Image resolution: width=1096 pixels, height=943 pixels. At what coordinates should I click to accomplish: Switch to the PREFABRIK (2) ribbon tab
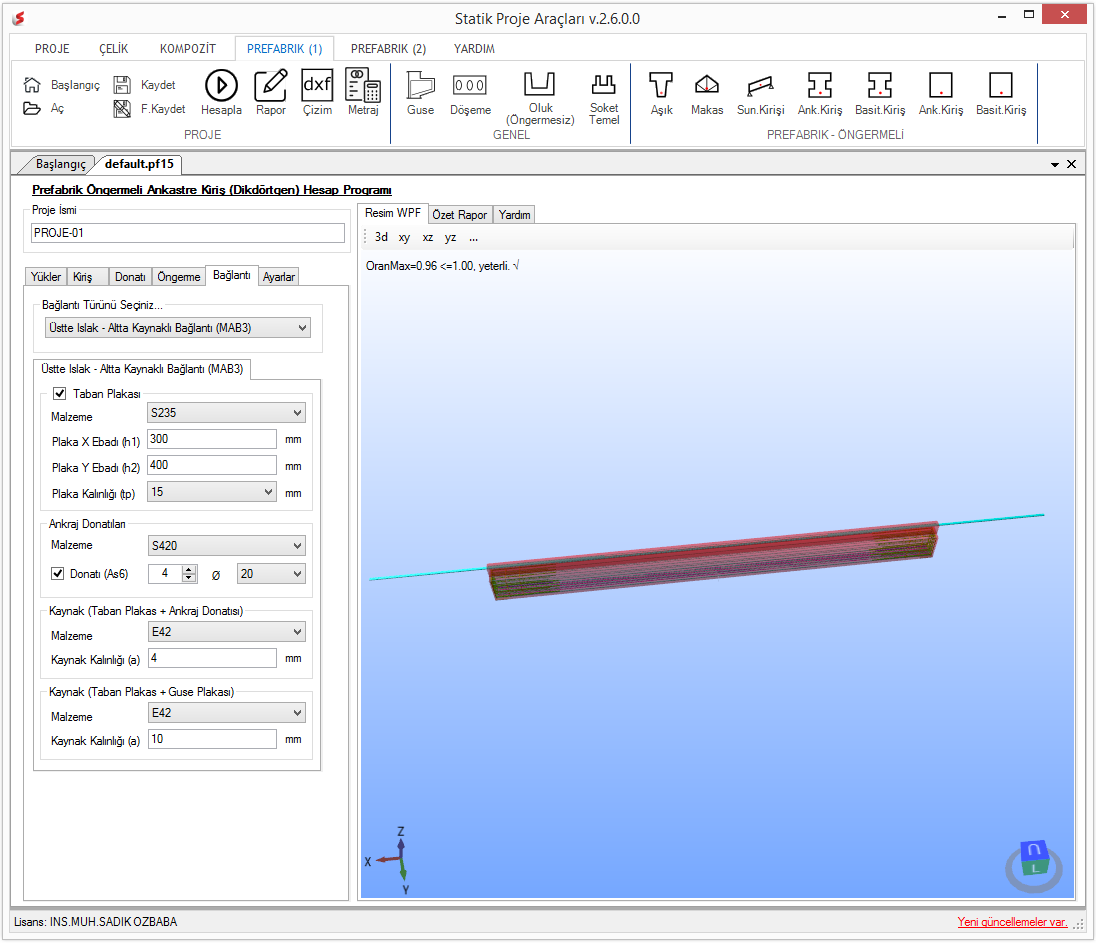388,49
